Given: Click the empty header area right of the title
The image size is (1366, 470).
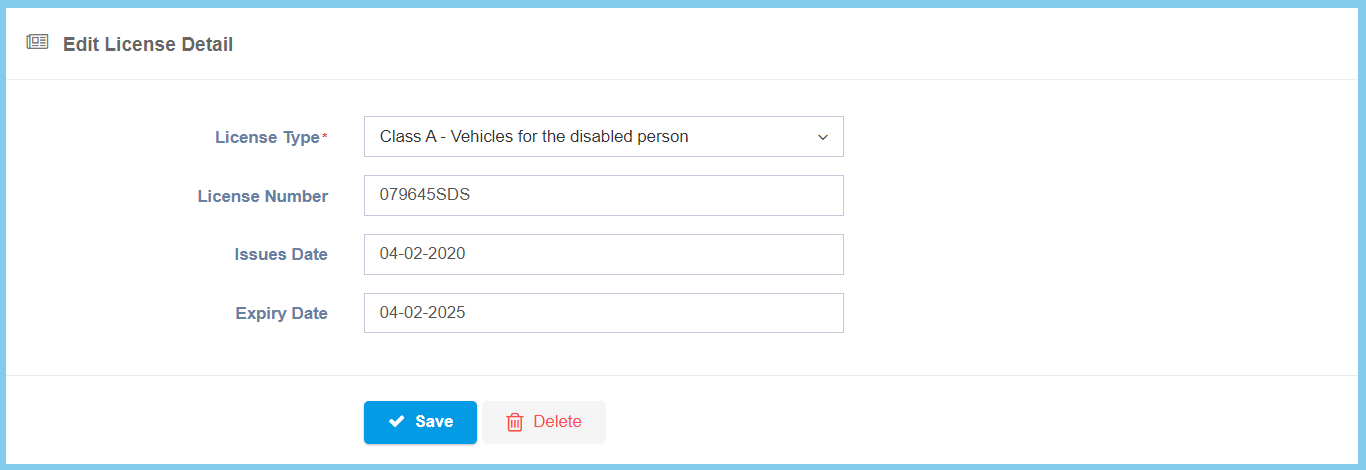Looking at the screenshot, I should tap(800, 44).
